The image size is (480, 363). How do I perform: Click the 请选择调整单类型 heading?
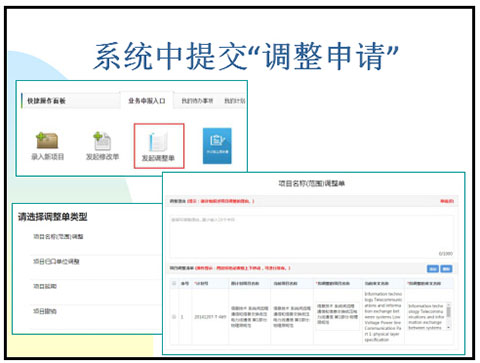point(53,217)
